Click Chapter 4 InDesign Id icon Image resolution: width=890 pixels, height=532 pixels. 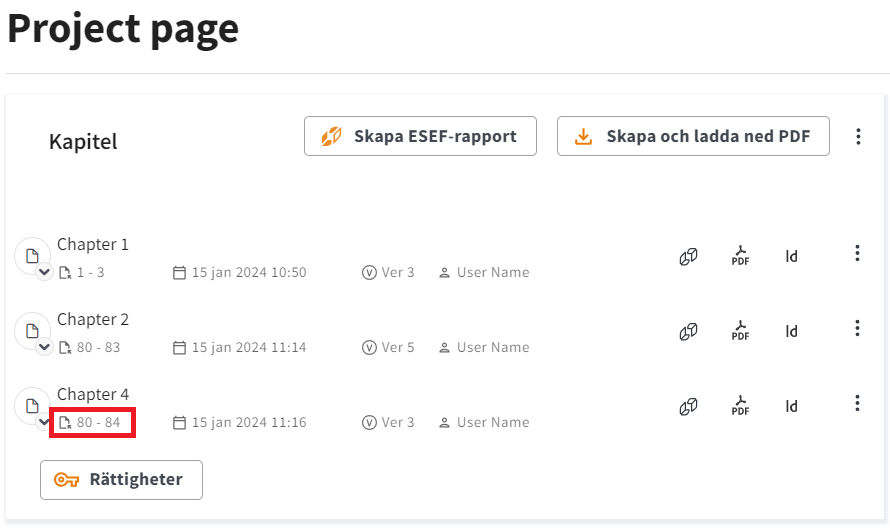(x=791, y=407)
